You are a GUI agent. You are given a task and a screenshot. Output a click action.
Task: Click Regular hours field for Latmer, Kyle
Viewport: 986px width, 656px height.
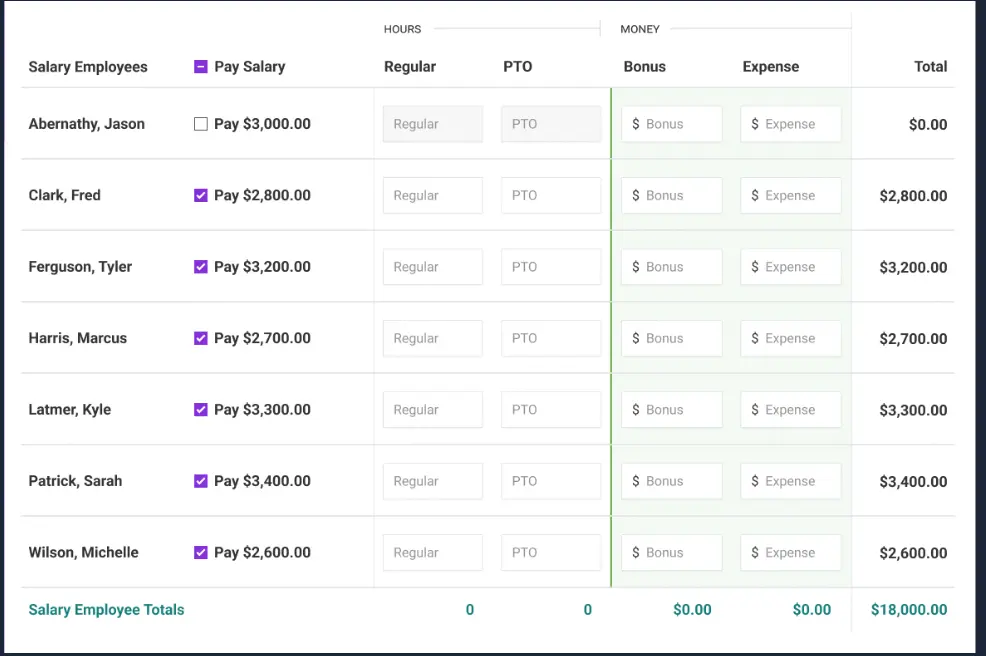pyautogui.click(x=433, y=409)
